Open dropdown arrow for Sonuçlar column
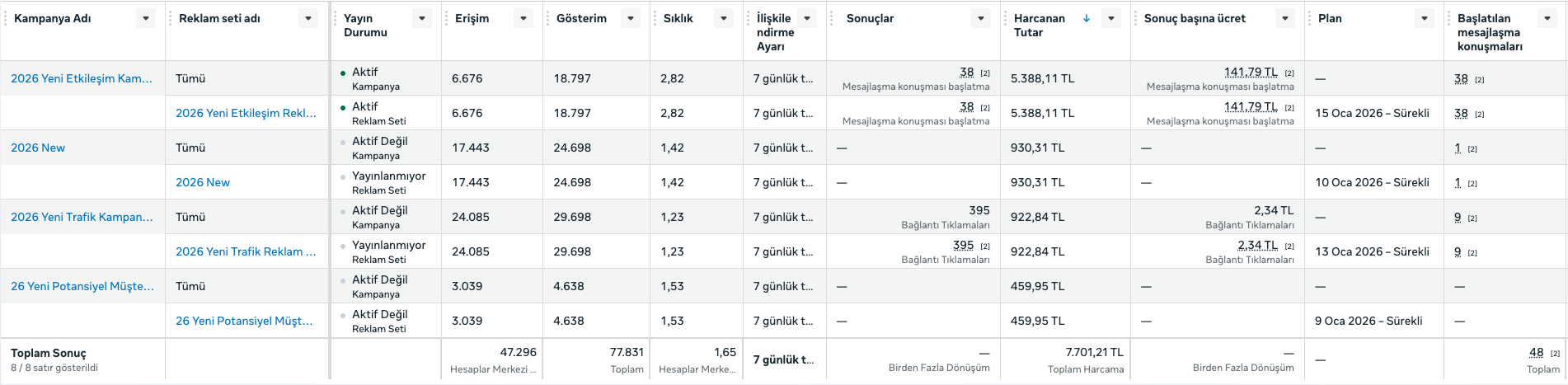 click(x=981, y=18)
